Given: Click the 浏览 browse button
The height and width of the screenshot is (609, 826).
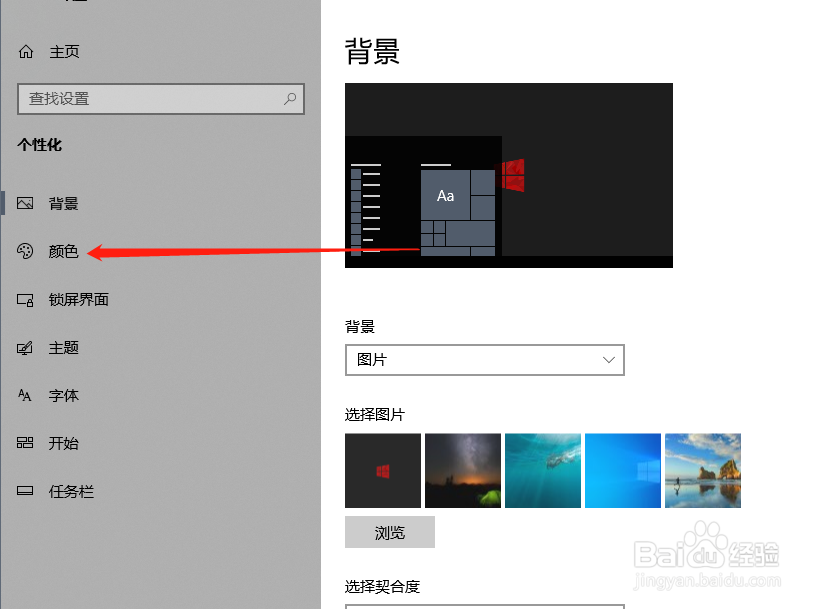Looking at the screenshot, I should point(390,532).
